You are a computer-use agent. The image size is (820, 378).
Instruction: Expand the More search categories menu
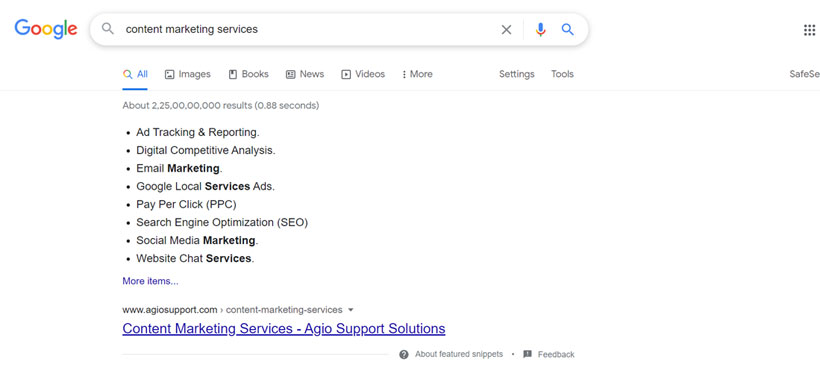pyautogui.click(x=417, y=74)
